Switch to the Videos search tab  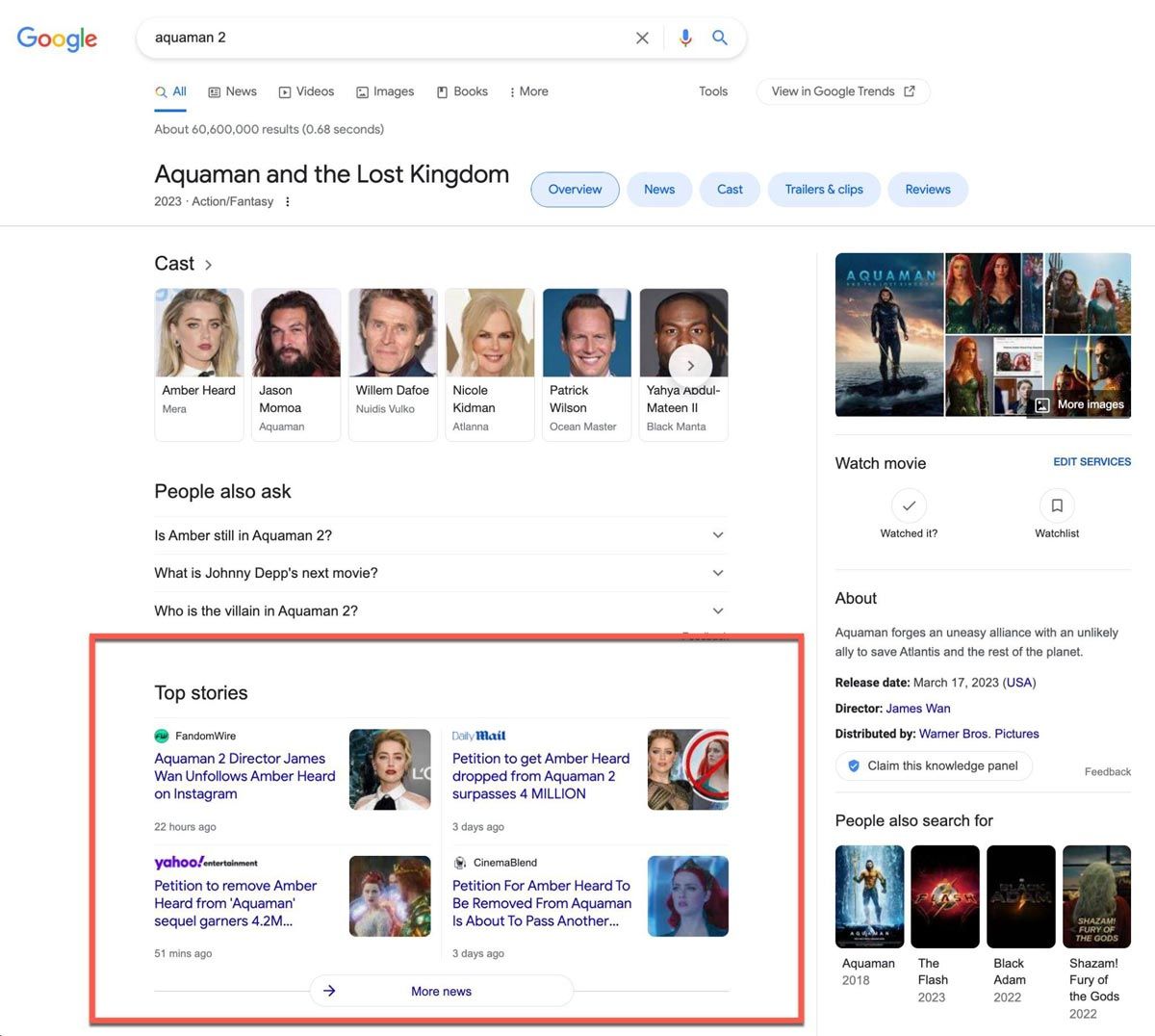pyautogui.click(x=306, y=91)
